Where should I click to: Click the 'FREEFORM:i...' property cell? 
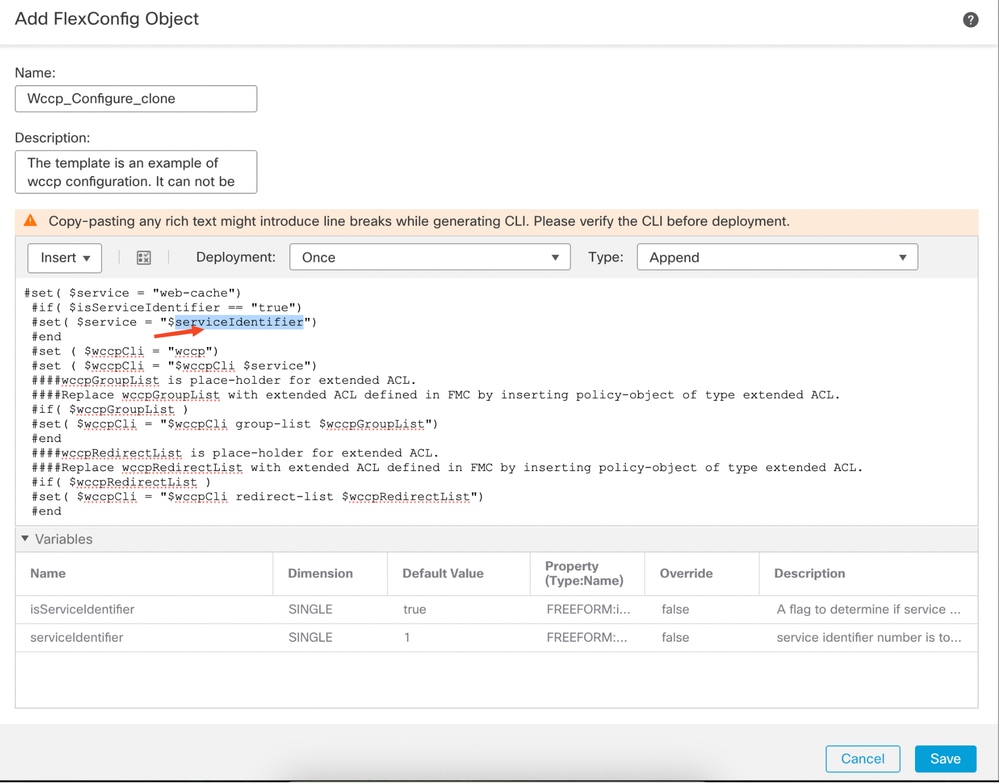588,609
